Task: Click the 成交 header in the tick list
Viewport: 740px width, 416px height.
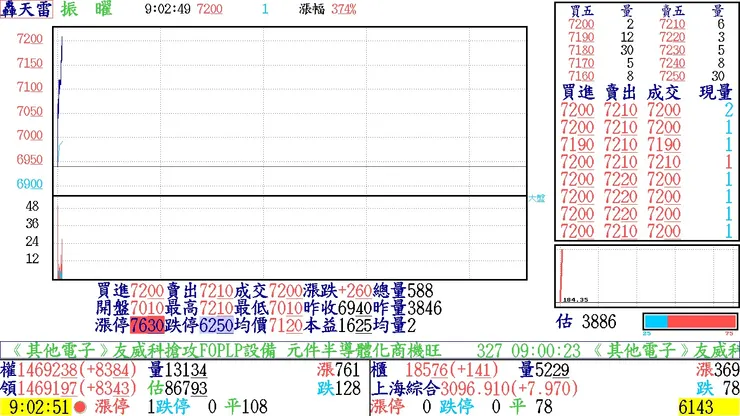Action: [x=664, y=93]
